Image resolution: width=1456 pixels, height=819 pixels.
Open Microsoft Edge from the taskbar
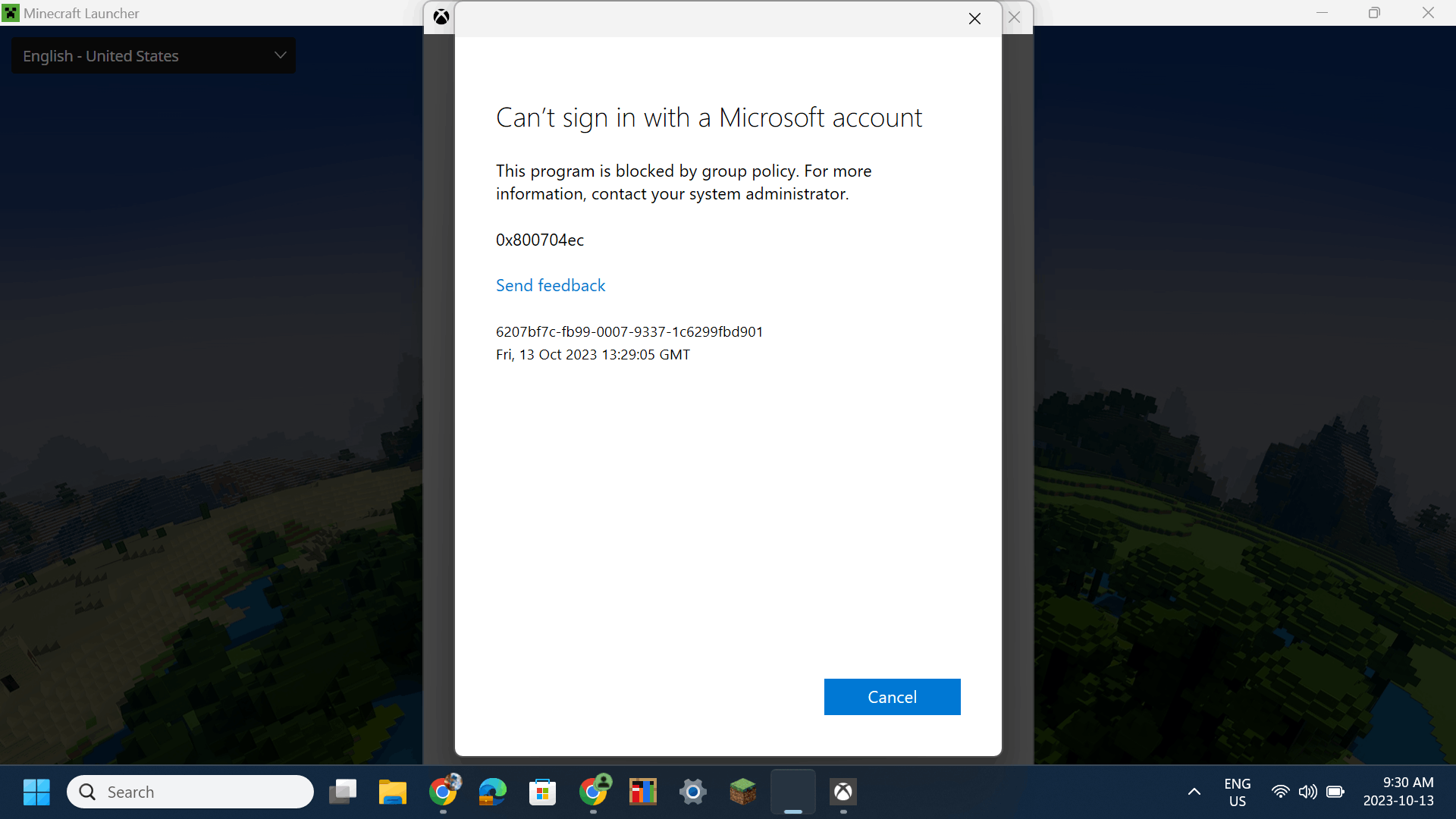point(493,792)
